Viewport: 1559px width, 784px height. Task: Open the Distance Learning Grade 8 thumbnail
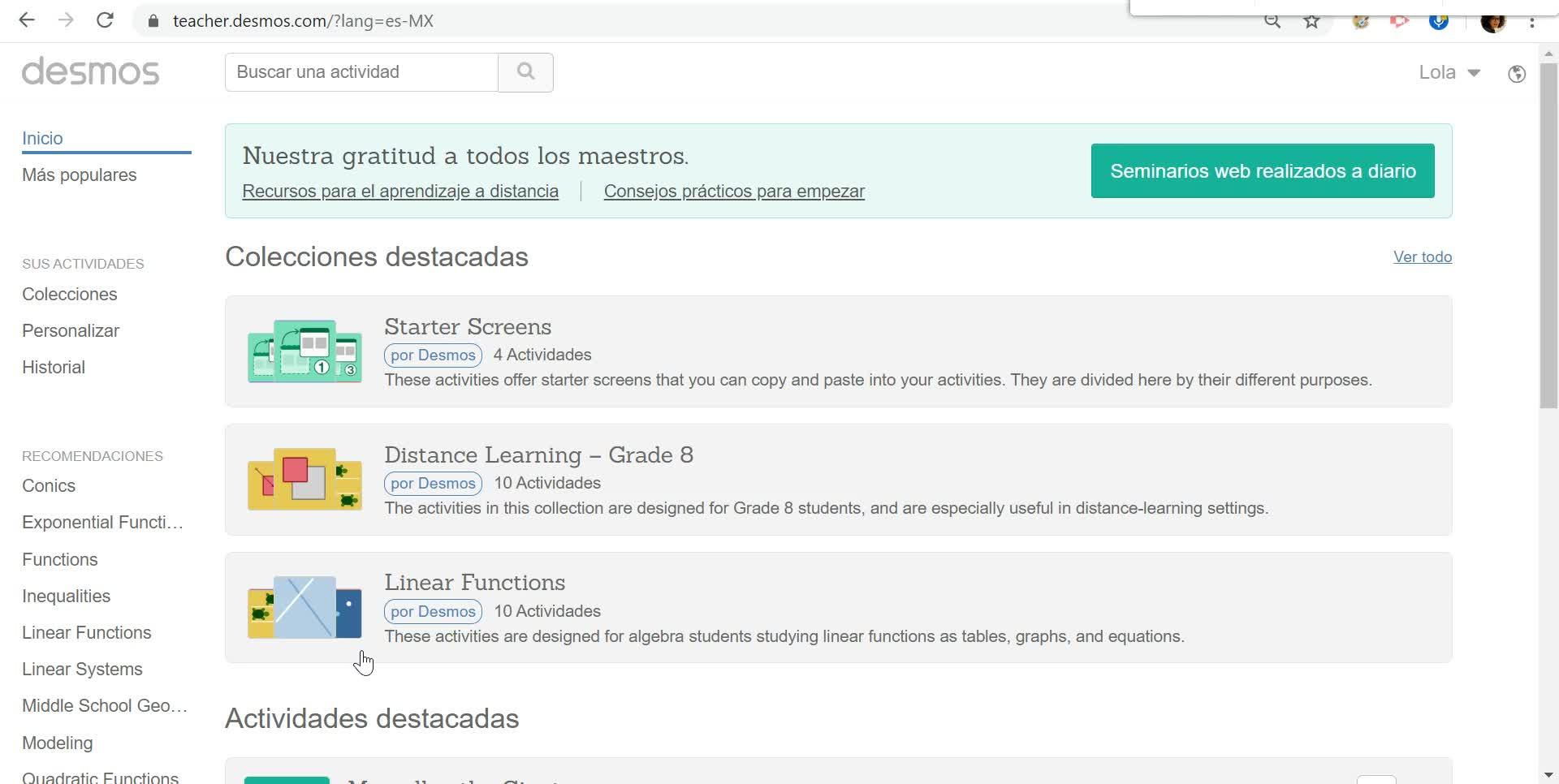pyautogui.click(x=304, y=479)
